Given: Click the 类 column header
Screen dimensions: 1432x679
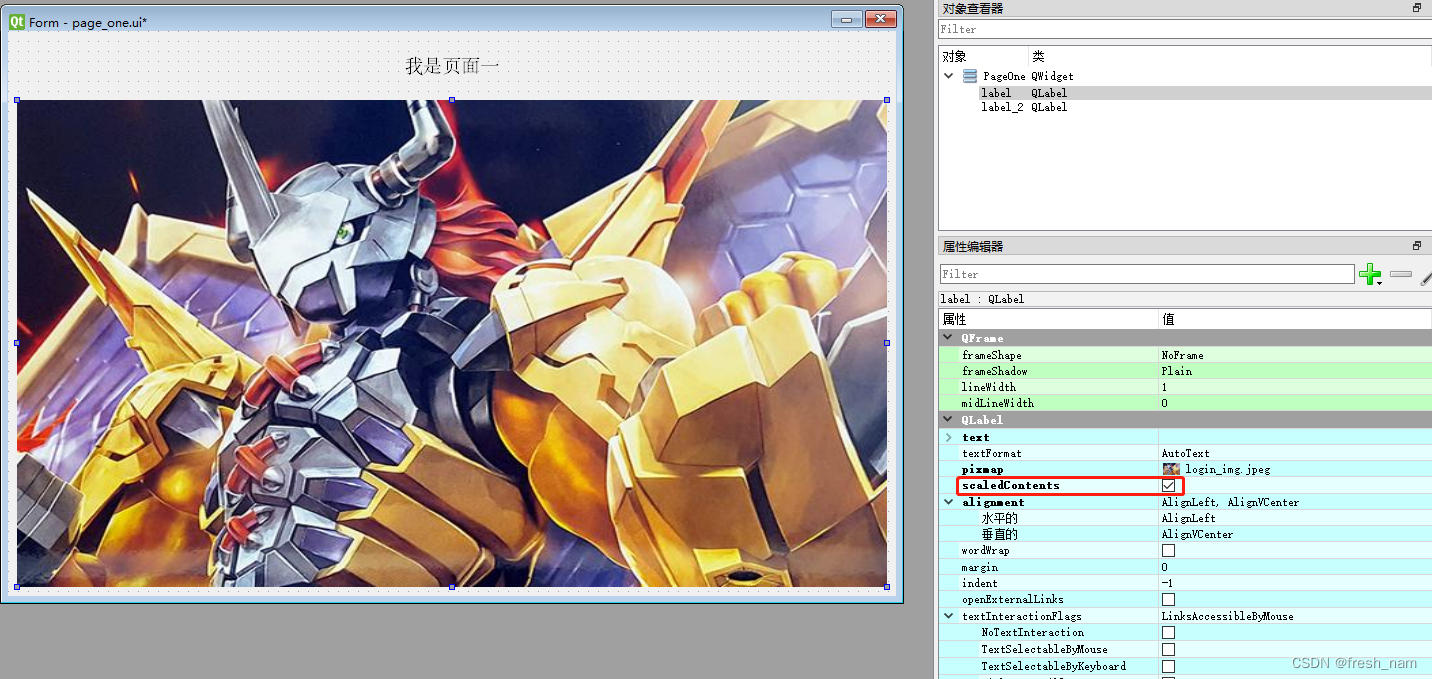Looking at the screenshot, I should pos(1230,57).
